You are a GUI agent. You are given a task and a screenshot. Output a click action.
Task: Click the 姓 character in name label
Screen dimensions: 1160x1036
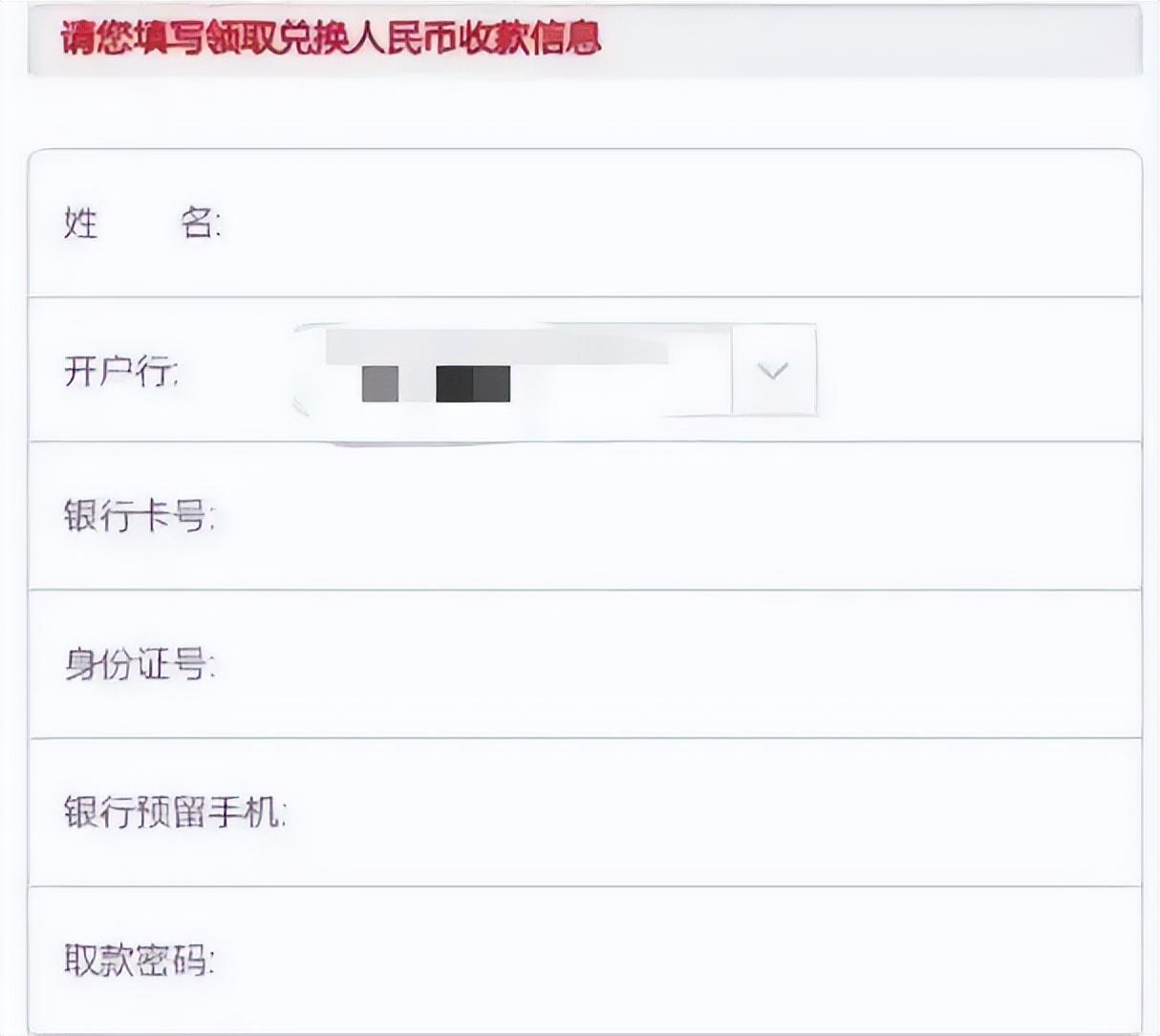[x=81, y=225]
